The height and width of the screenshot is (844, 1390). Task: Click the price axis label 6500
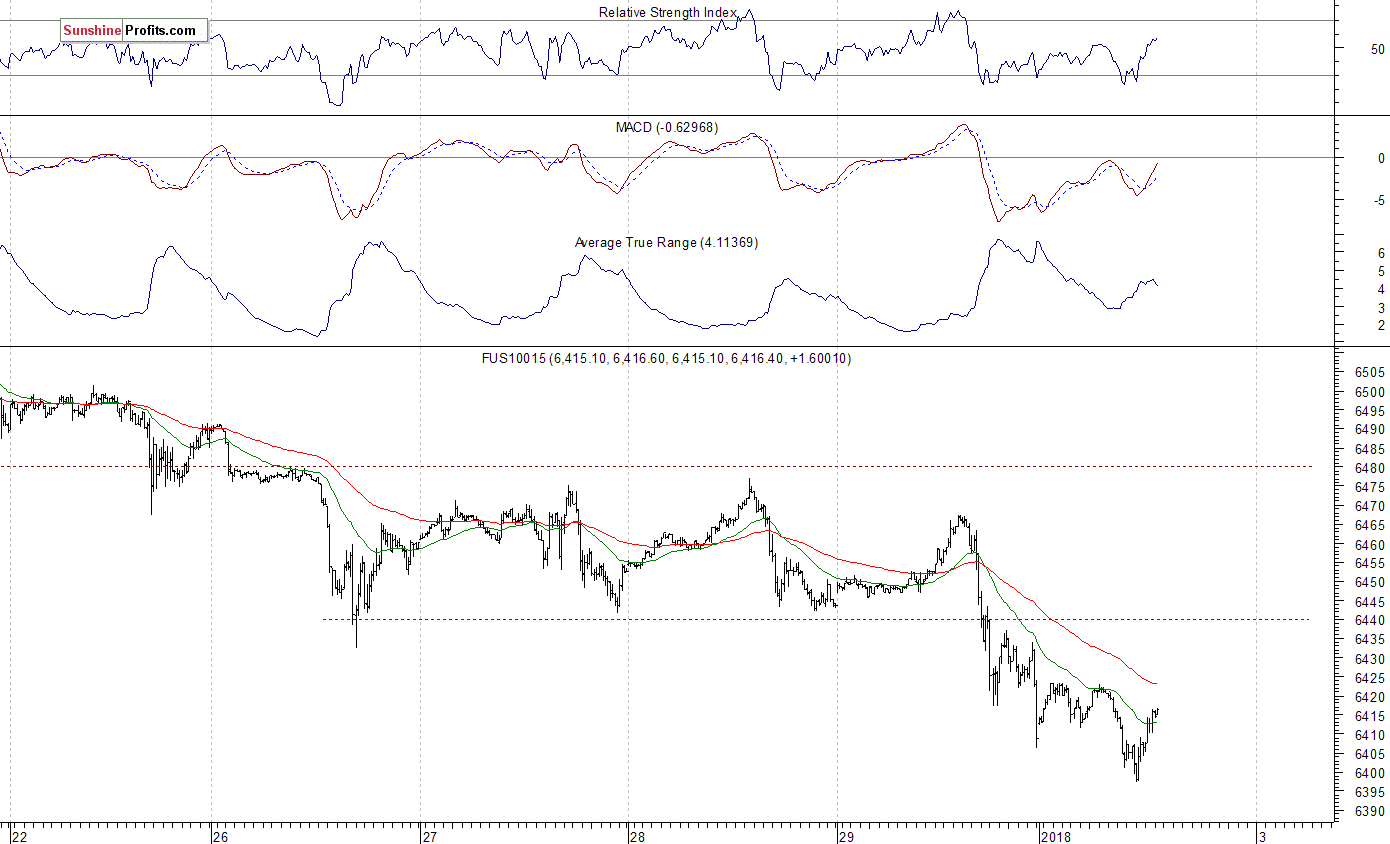[x=1370, y=392]
